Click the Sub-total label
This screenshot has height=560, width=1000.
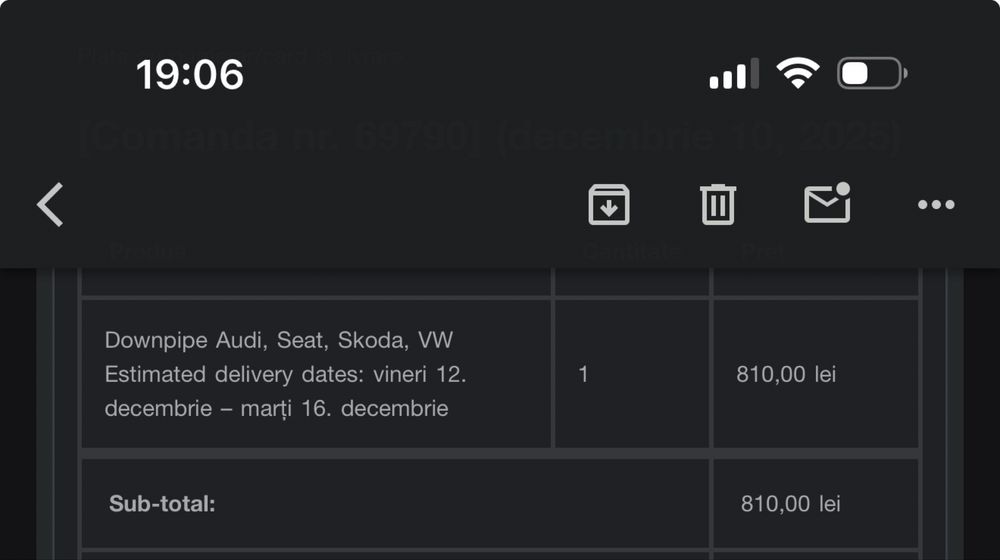pos(162,503)
